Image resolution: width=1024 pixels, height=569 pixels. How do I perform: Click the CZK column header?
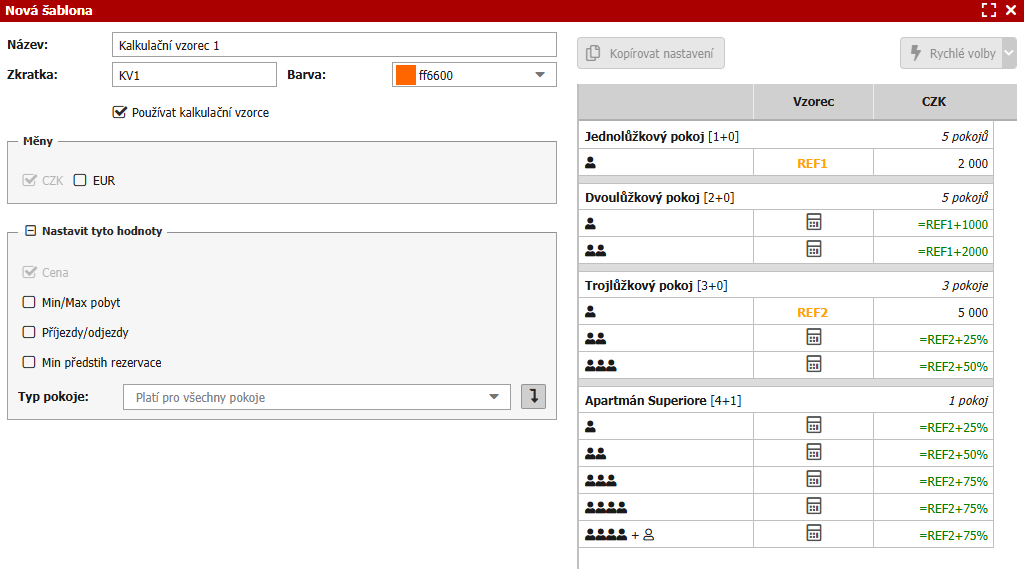(933, 101)
